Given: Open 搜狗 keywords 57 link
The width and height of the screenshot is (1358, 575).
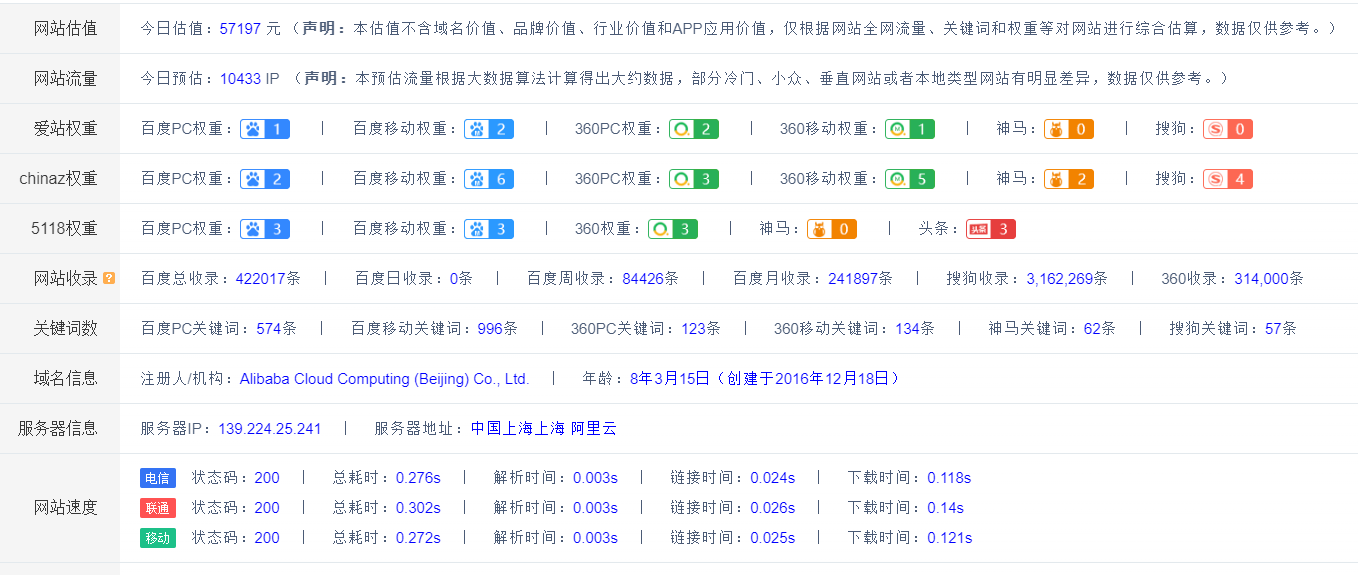Looking at the screenshot, I should (1273, 328).
